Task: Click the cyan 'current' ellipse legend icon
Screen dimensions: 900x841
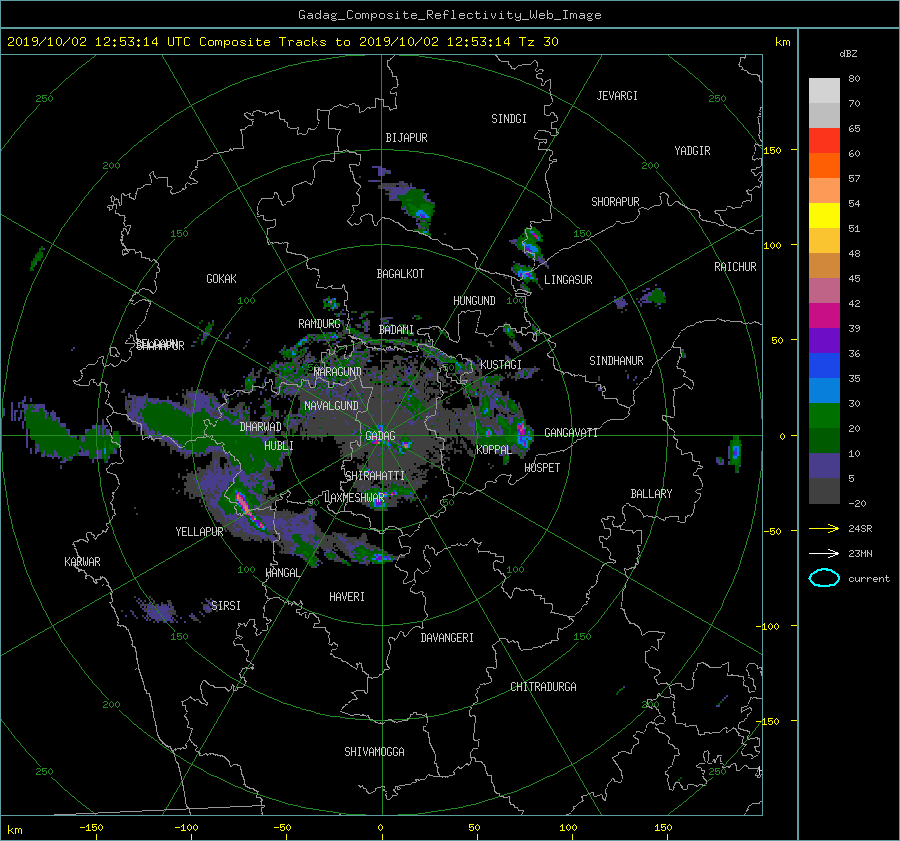Action: pyautogui.click(x=824, y=578)
